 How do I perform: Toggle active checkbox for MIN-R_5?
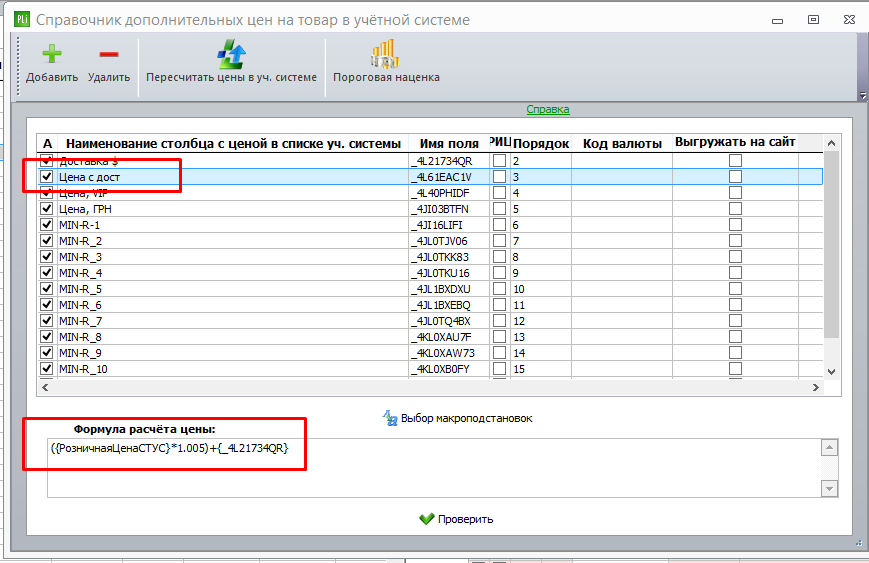pyautogui.click(x=47, y=289)
